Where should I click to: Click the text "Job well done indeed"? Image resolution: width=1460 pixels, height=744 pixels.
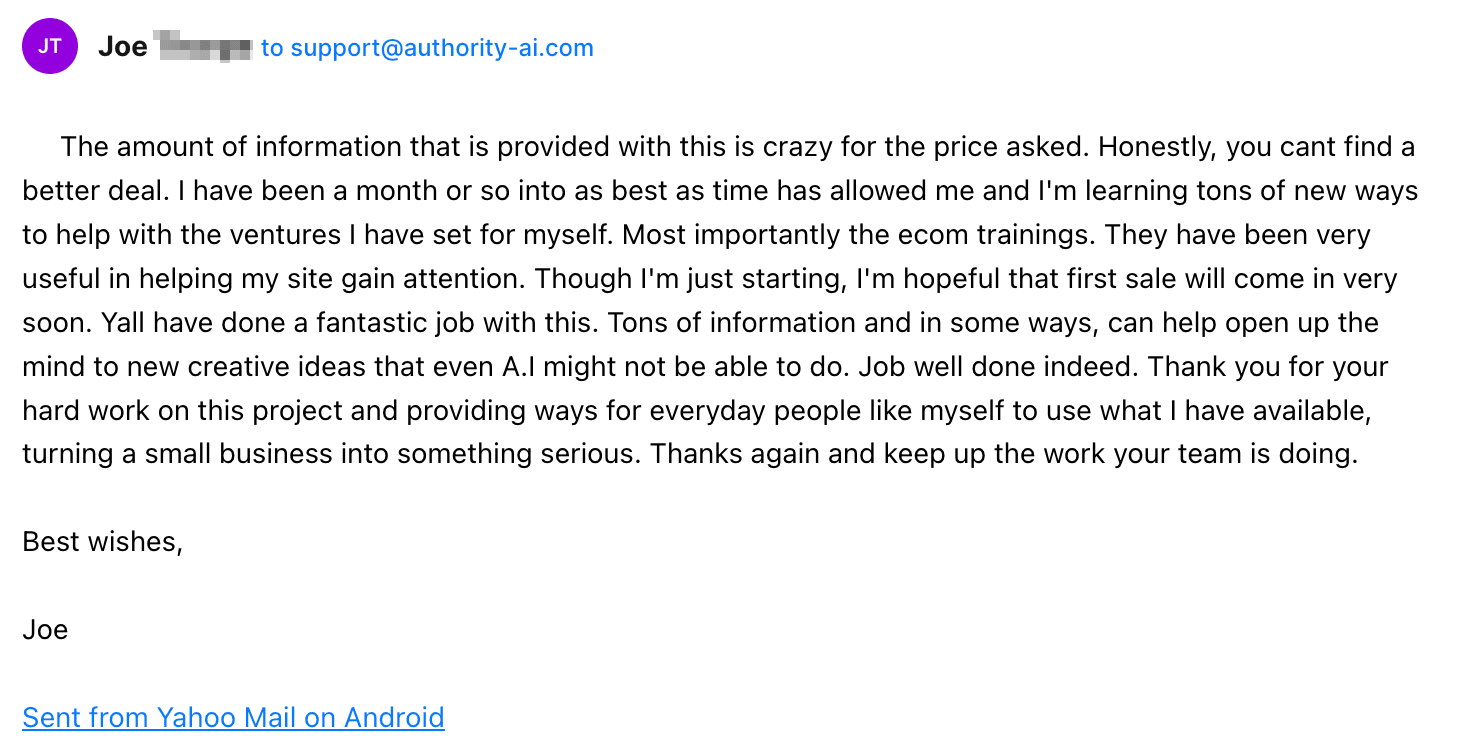coord(995,366)
